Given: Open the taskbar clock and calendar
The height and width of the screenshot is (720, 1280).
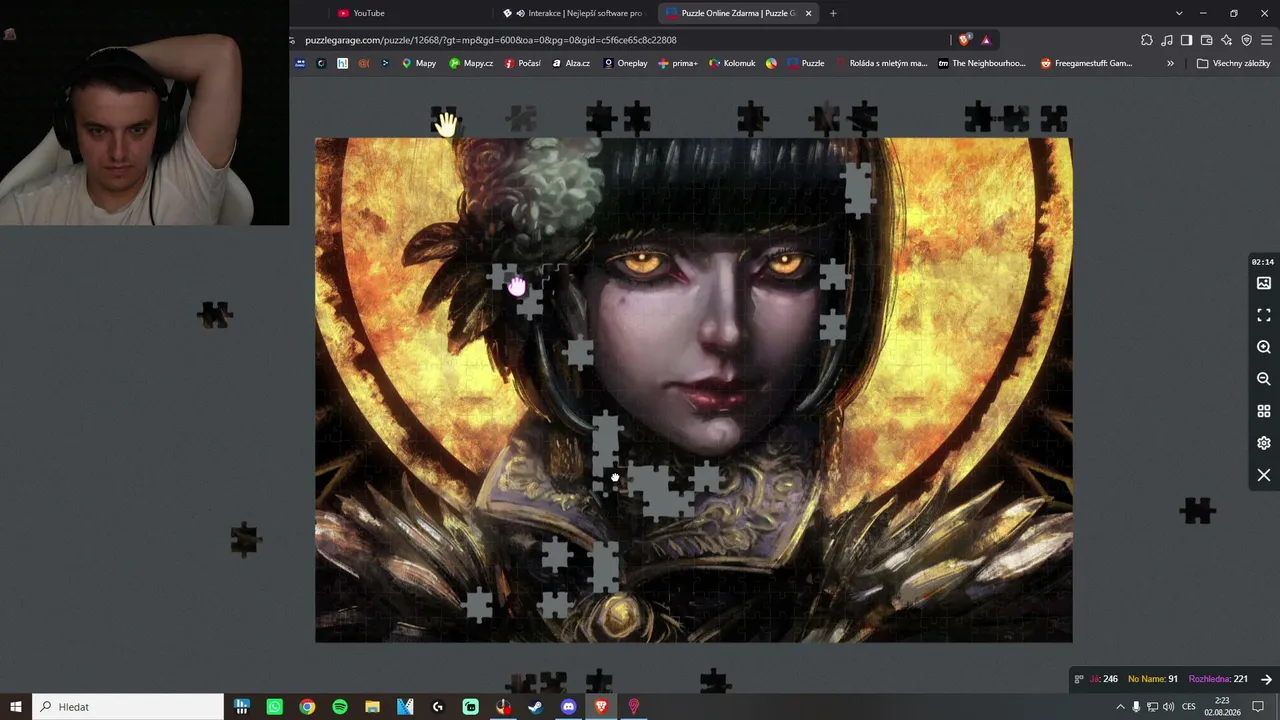Looking at the screenshot, I should click(x=1222, y=707).
